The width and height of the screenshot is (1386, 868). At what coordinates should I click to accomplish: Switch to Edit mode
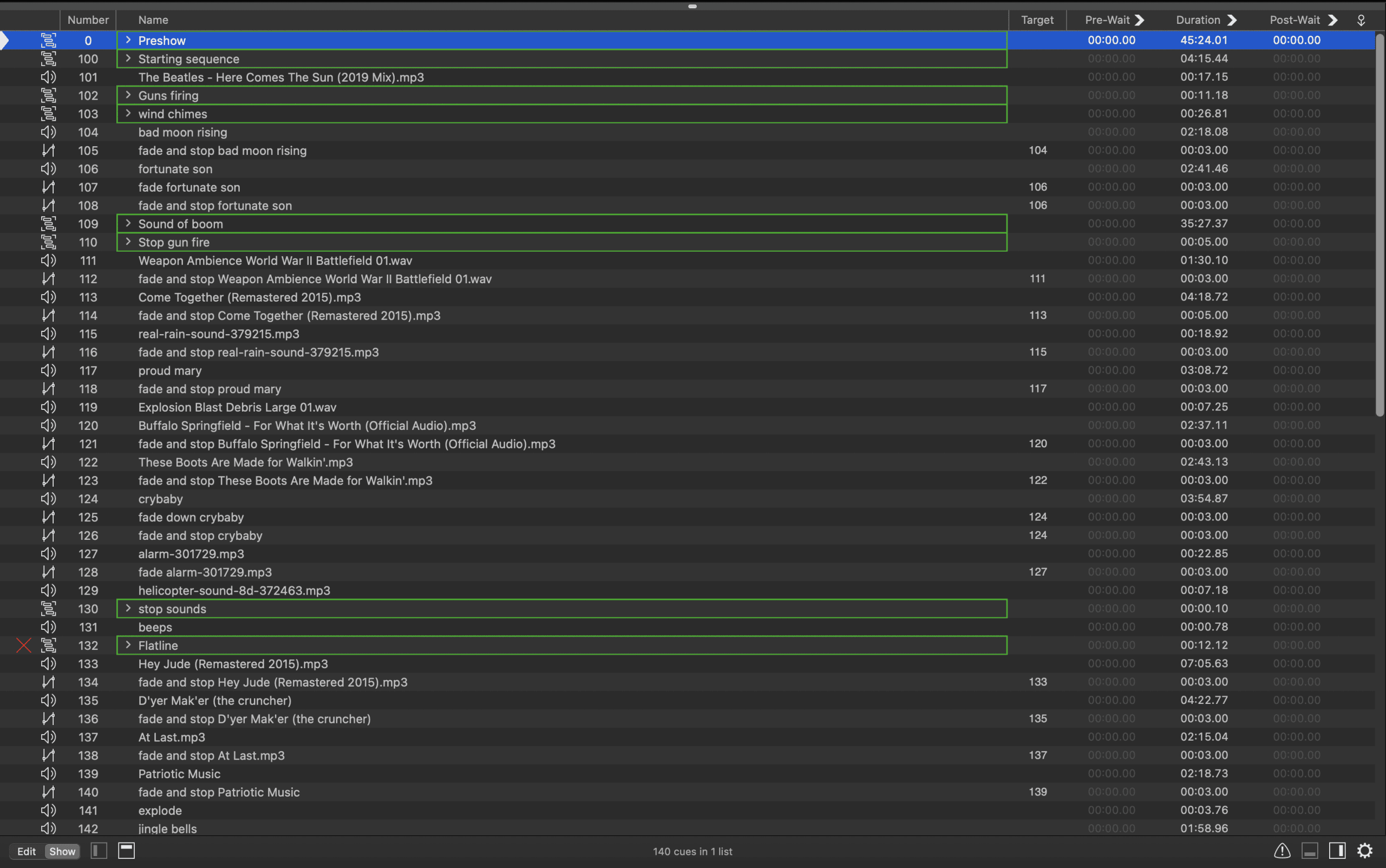pyautogui.click(x=27, y=851)
